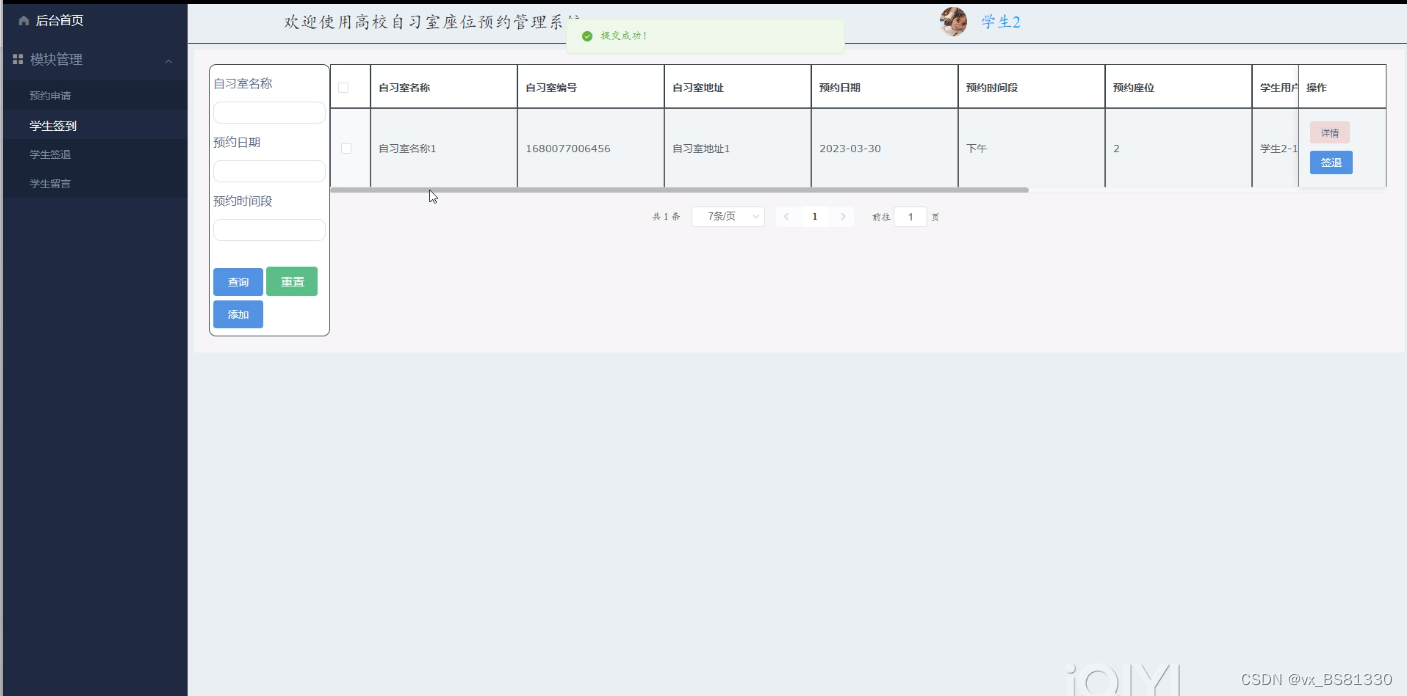Open the 学生留言 menu item
Screen dimensions: 1407x696
[50, 184]
